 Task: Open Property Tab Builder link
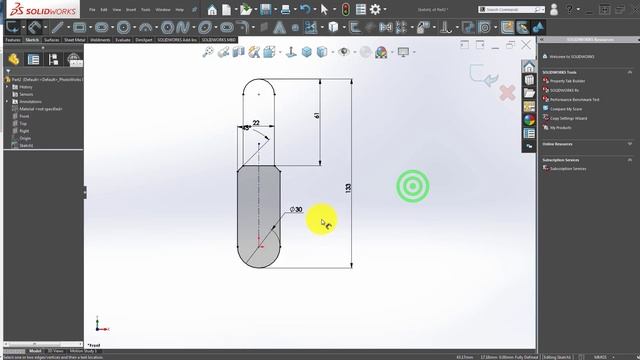pyautogui.click(x=567, y=81)
